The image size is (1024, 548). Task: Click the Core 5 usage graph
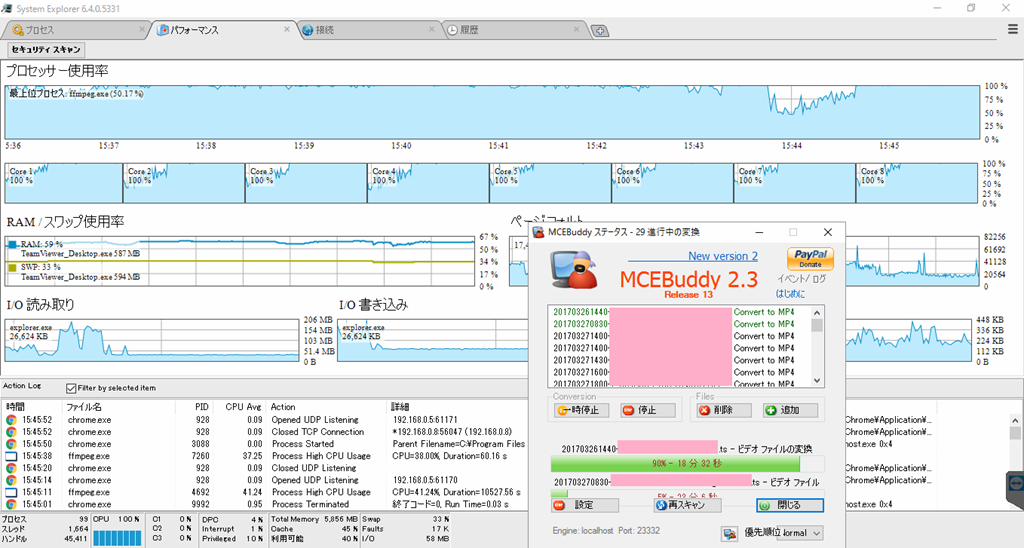[551, 183]
